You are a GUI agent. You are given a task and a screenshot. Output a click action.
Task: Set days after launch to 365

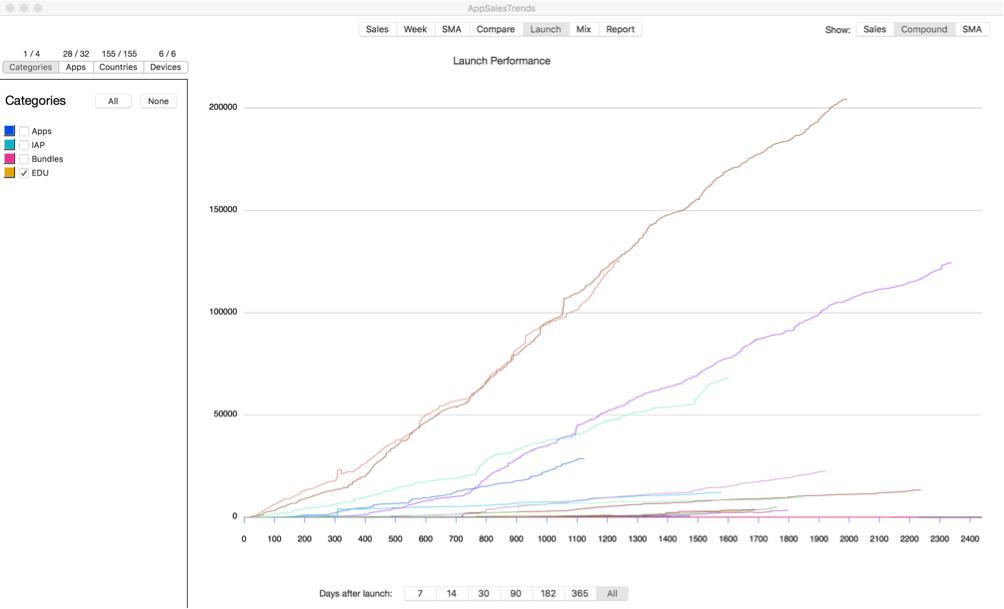[579, 594]
